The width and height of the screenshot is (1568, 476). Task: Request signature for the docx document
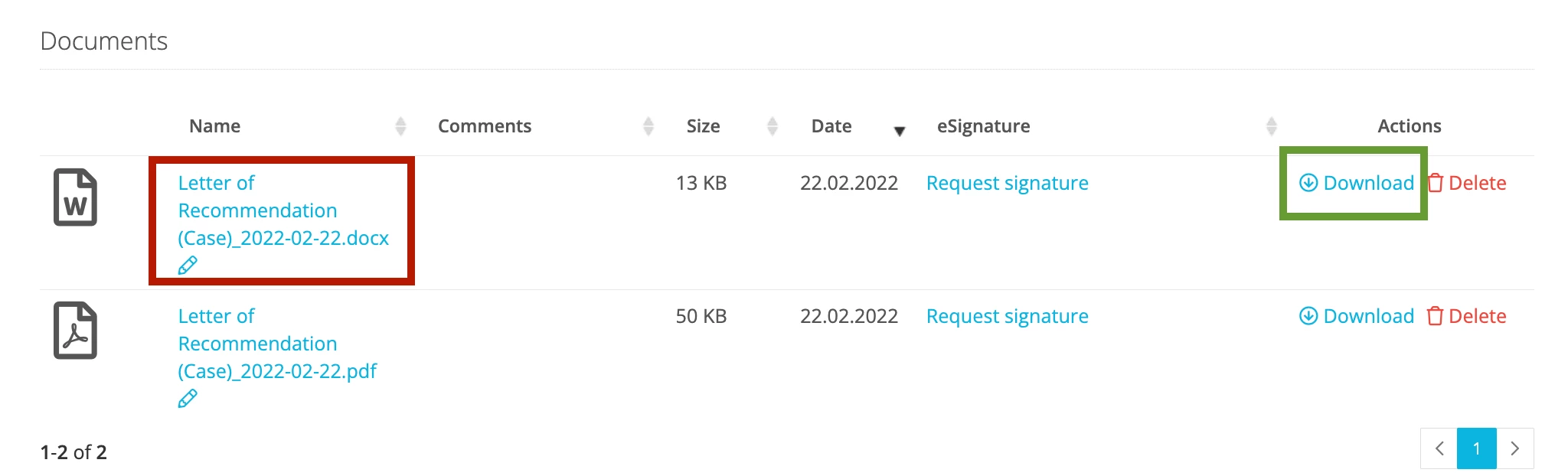1007,183
